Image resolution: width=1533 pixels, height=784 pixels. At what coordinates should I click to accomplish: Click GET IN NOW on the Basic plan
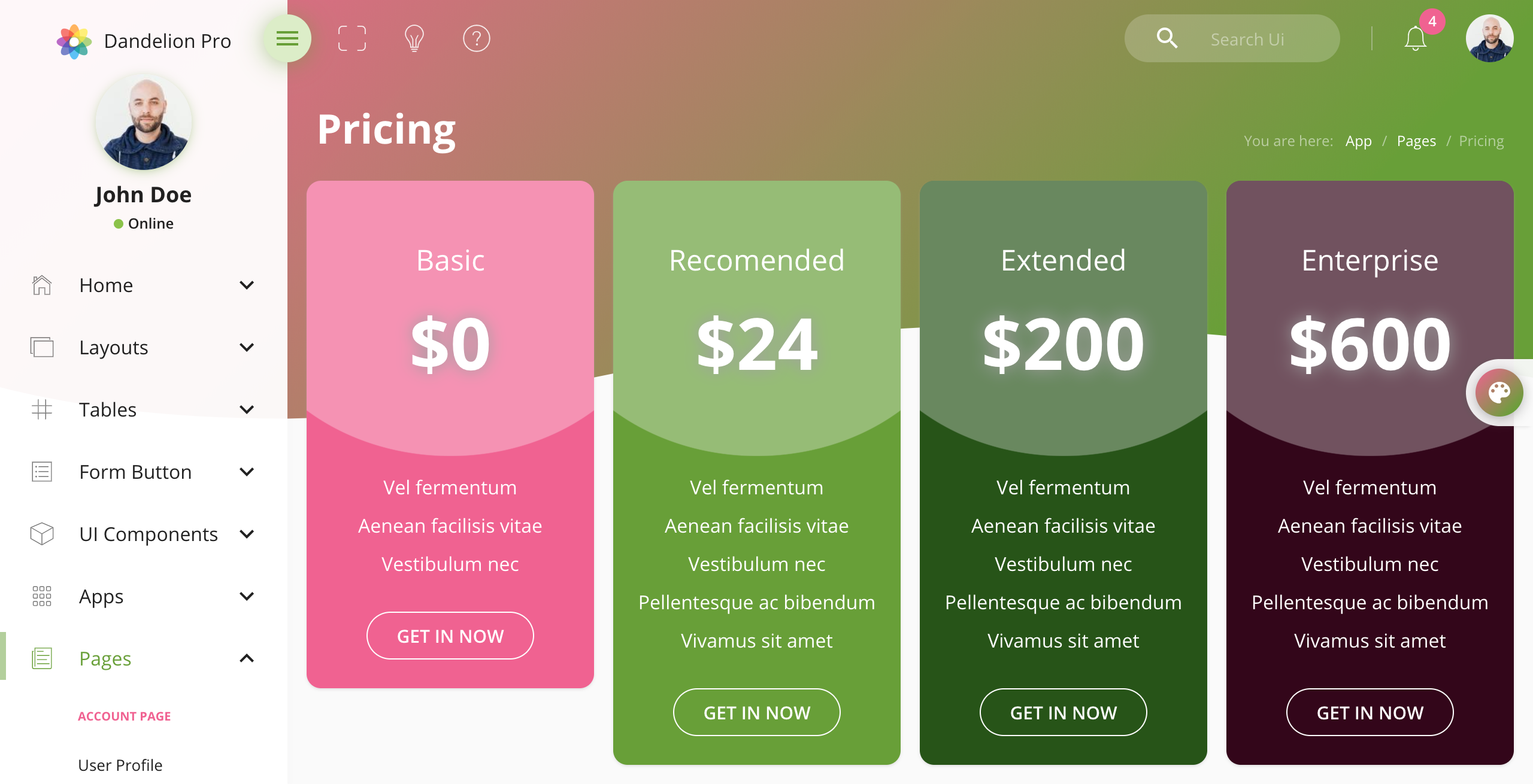450,636
